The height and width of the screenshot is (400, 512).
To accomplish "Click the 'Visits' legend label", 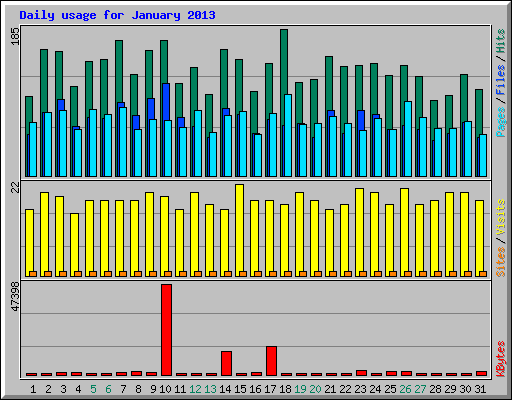I will 501,217.
